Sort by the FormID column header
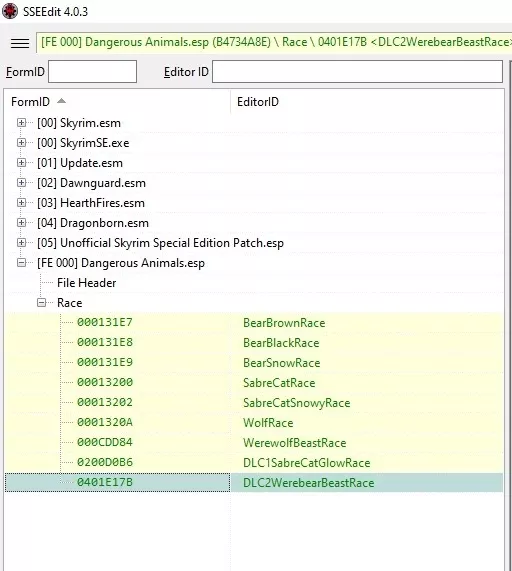 (117, 102)
